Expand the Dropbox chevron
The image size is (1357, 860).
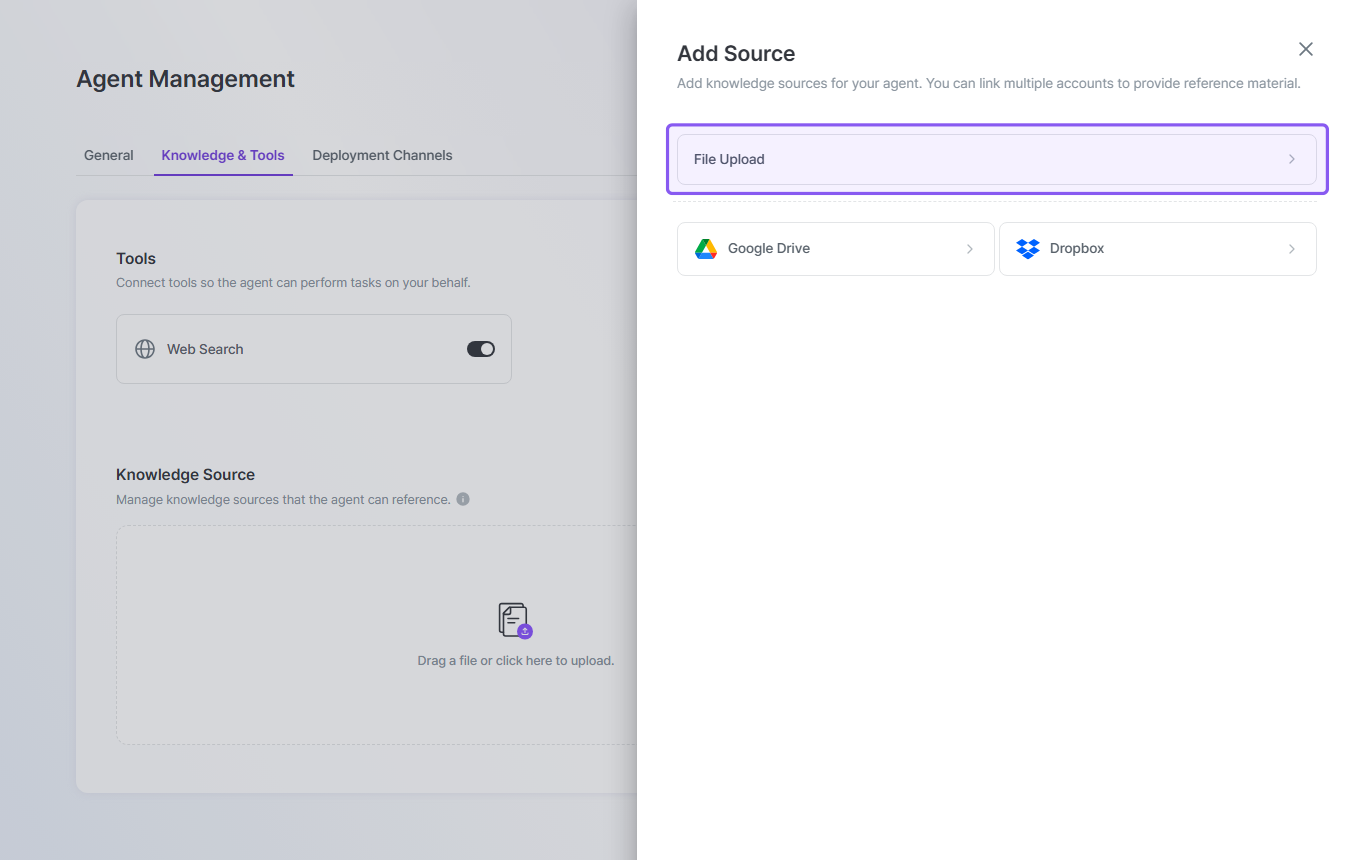tap(1292, 249)
